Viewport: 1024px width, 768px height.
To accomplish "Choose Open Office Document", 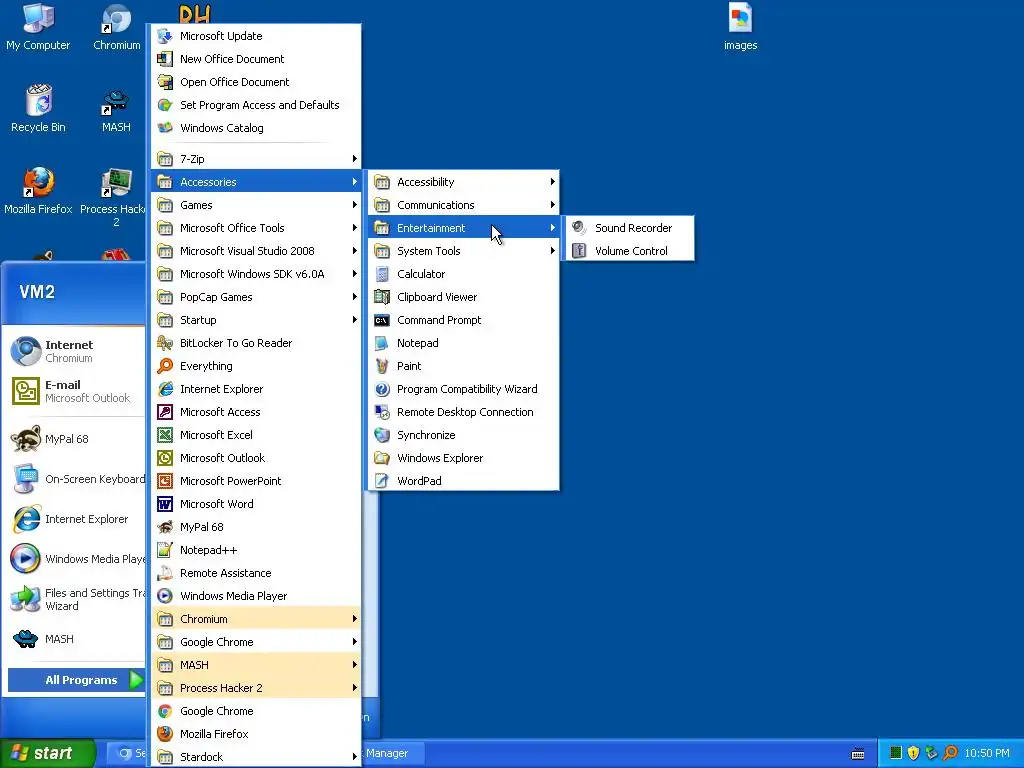I will click(x=256, y=82).
